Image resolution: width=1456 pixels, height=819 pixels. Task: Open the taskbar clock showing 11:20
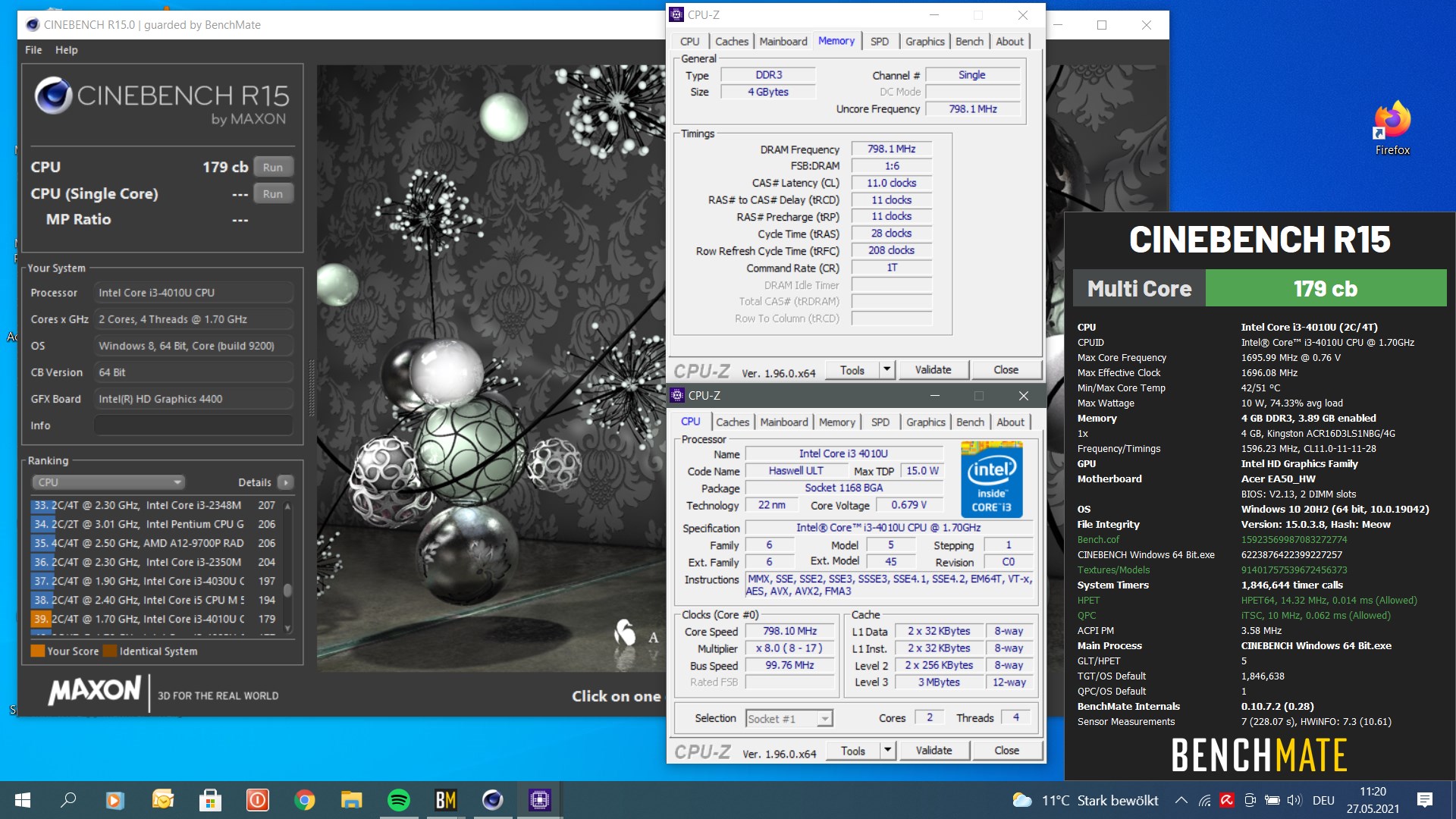click(1373, 800)
